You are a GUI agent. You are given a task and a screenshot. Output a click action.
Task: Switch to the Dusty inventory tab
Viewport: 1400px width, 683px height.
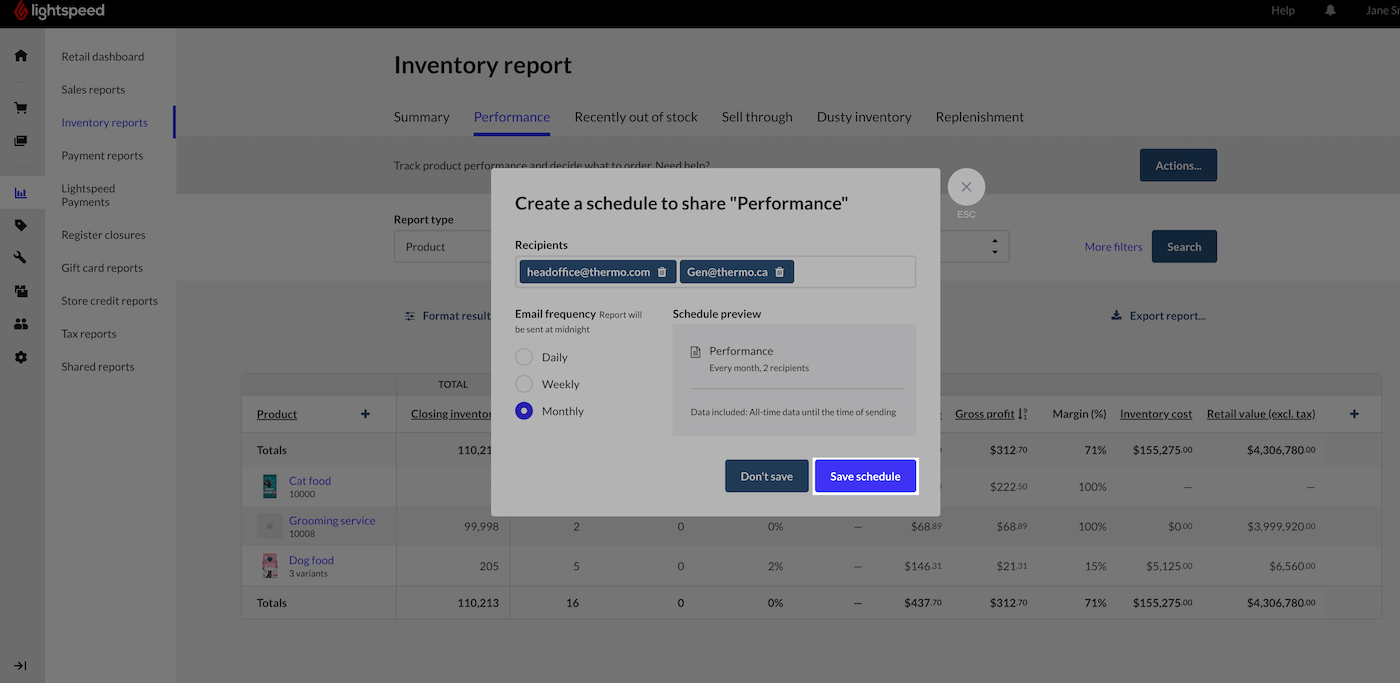pyautogui.click(x=864, y=117)
